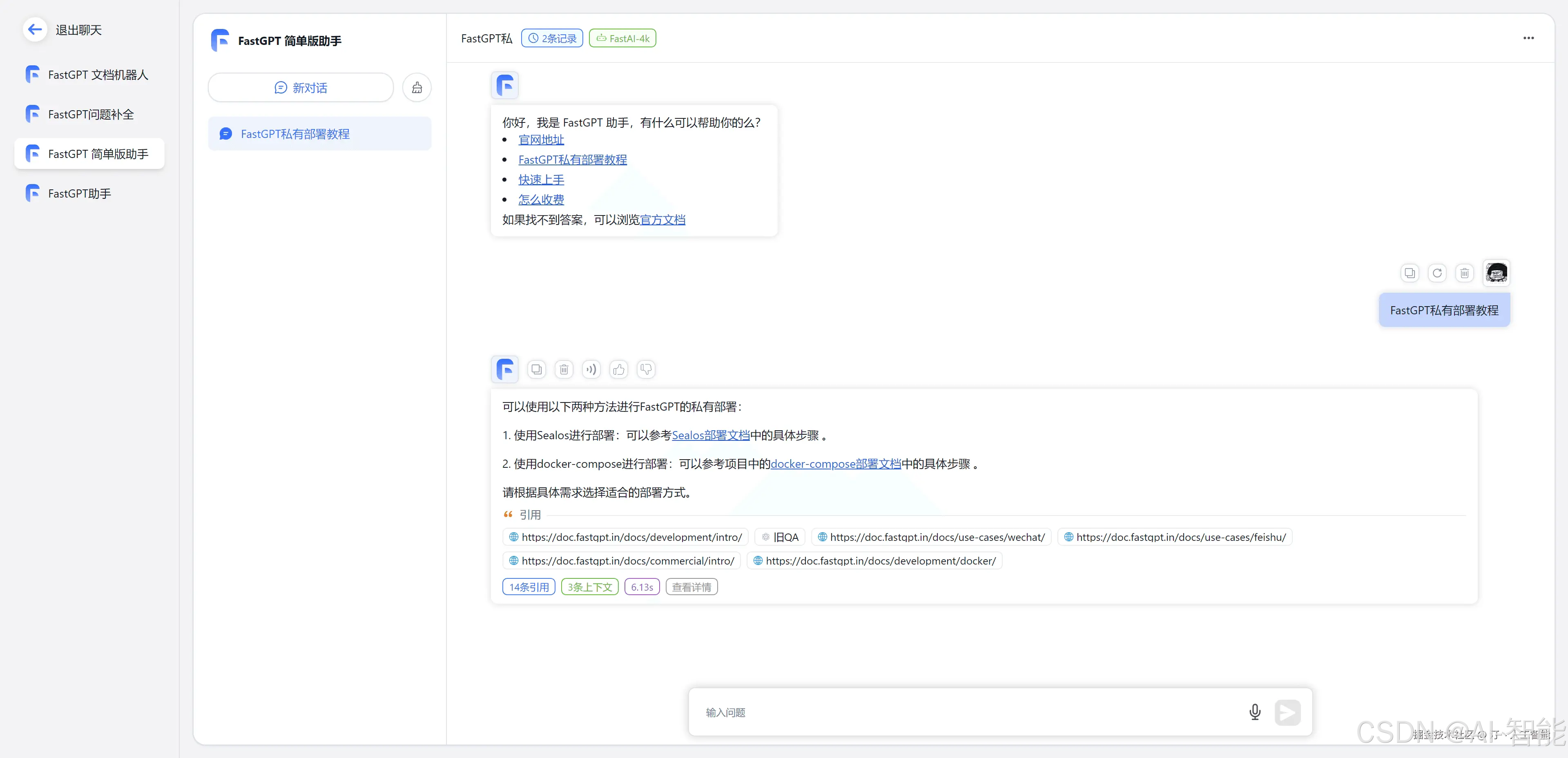
Task: Regenerate the response for the user message
Action: click(x=1437, y=273)
